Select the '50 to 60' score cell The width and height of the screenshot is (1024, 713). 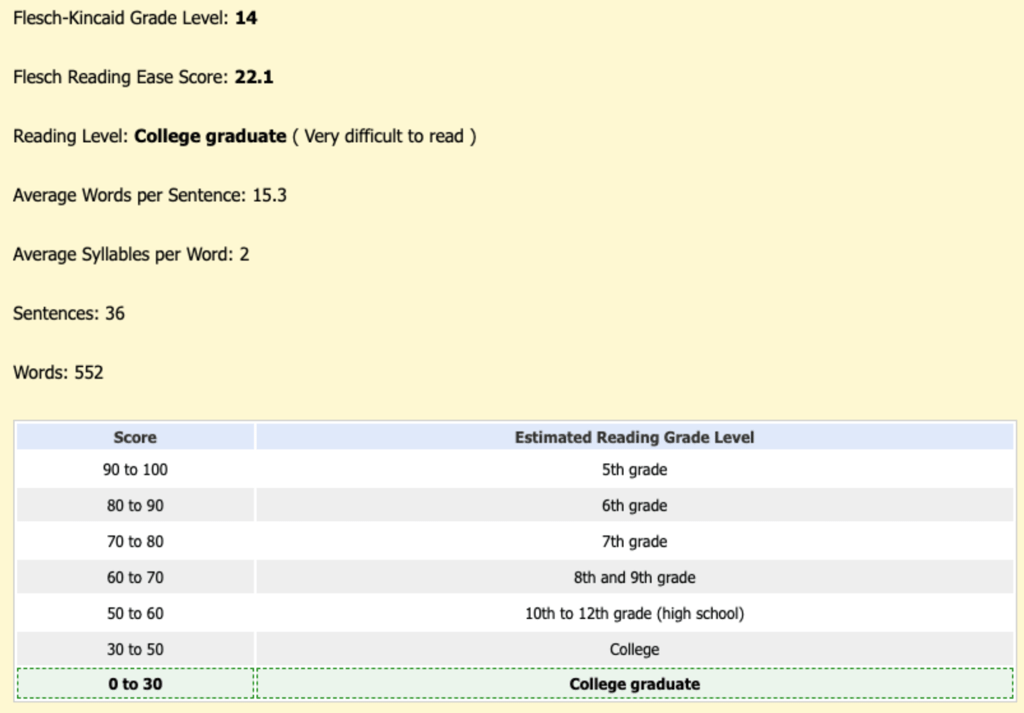coord(135,613)
